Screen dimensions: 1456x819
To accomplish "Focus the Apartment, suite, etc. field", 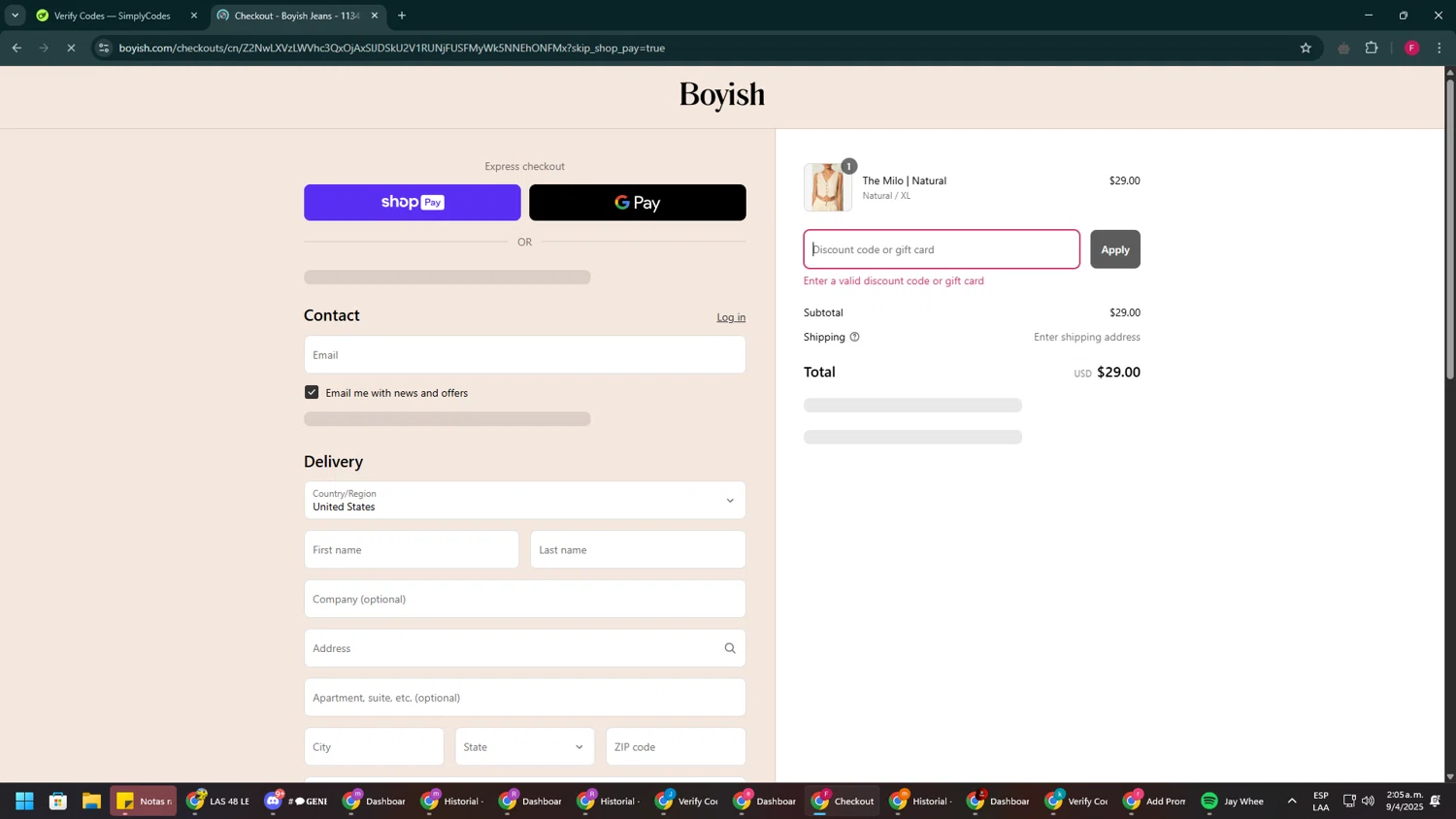I will [525, 698].
